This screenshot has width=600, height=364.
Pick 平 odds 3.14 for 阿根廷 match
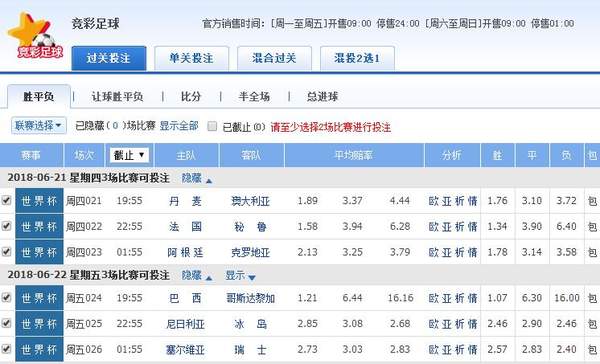click(532, 252)
